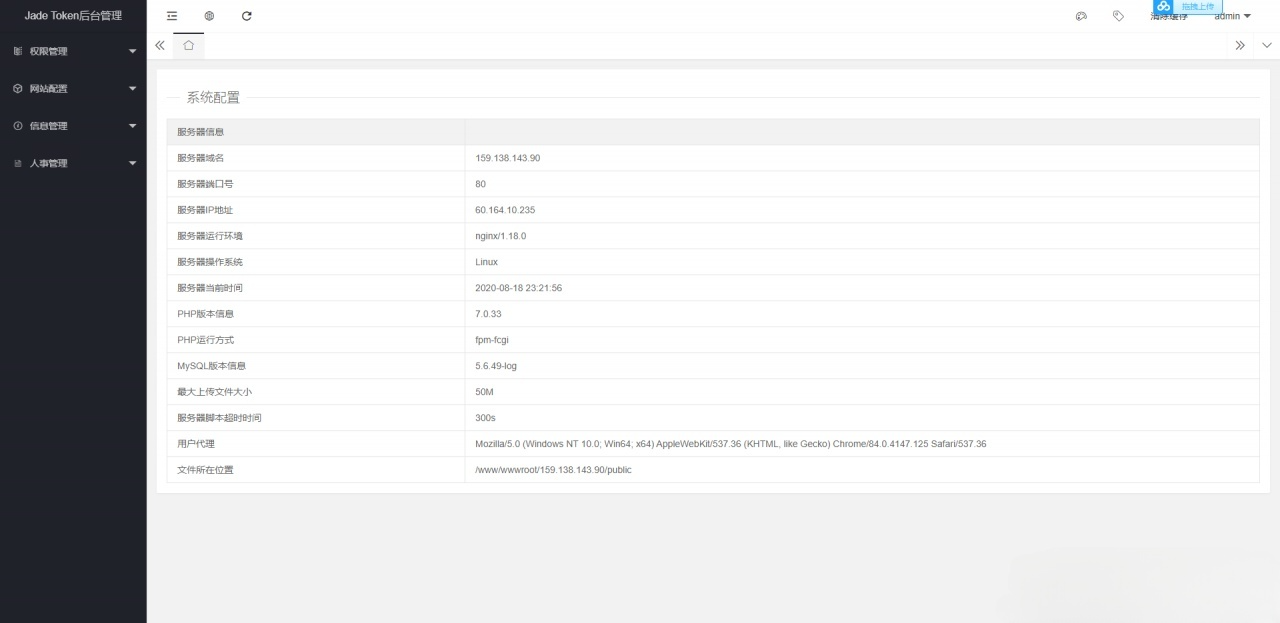This screenshot has height=623, width=1280.
Task: Open the tab options chevron dropdown
Action: pos(1267,45)
